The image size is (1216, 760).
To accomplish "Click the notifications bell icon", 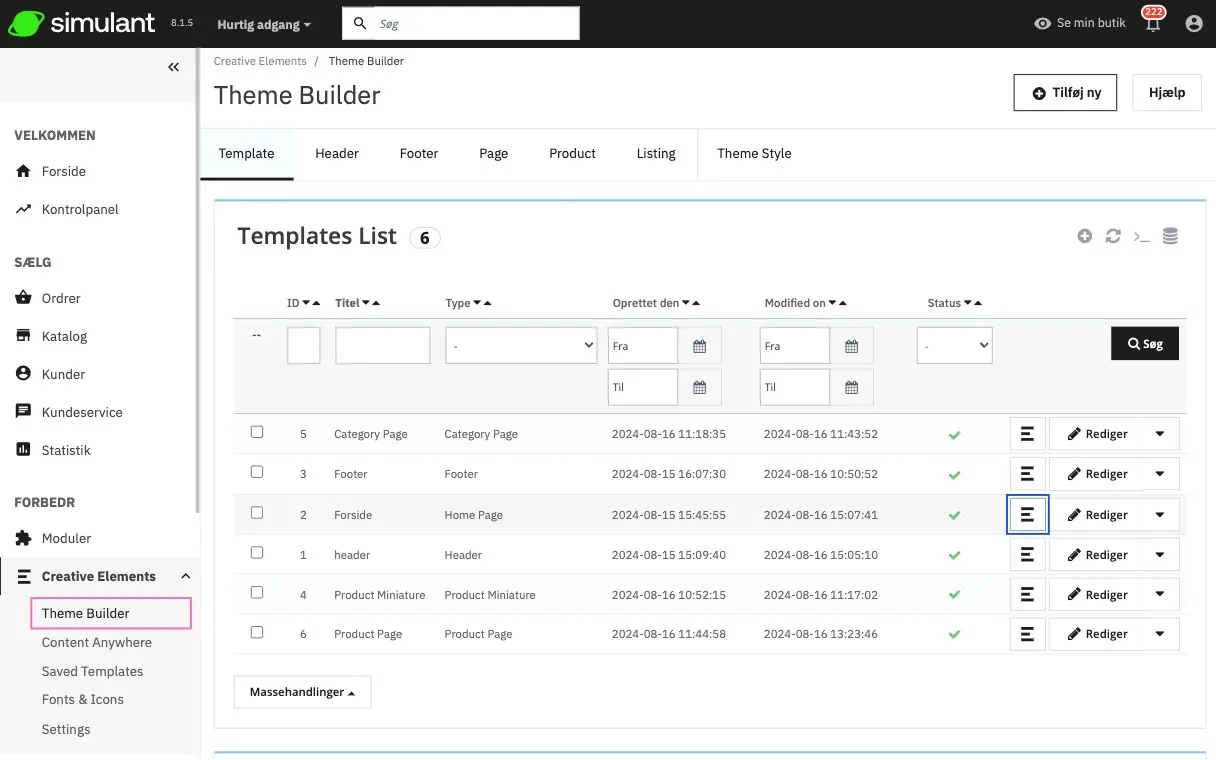I will click(1153, 25).
